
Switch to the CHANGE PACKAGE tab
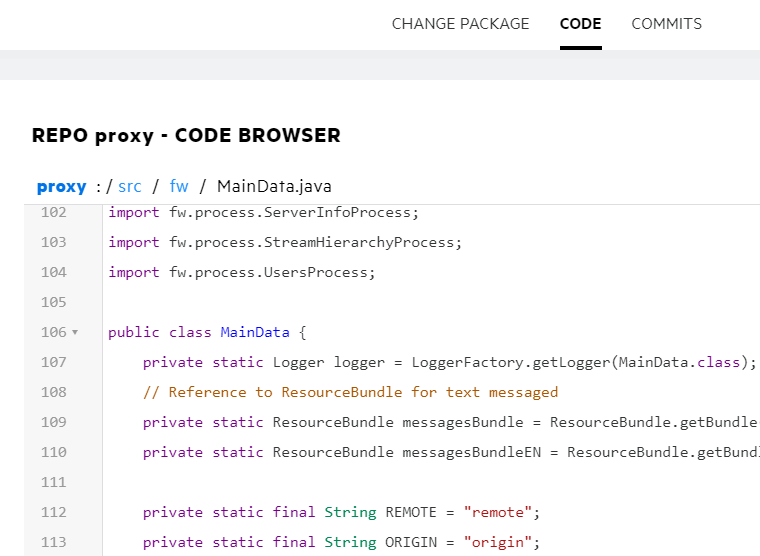tap(460, 24)
